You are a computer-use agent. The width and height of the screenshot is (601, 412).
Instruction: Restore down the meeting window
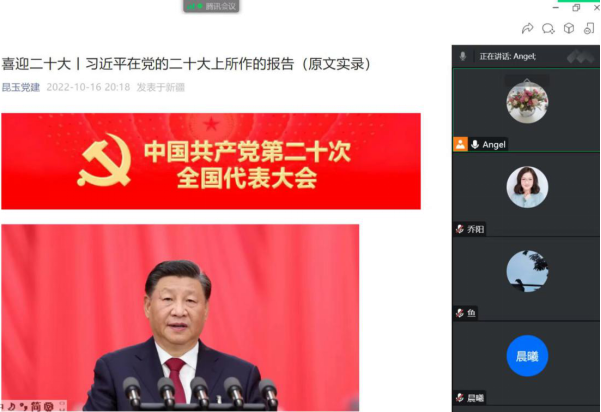[576, 8]
